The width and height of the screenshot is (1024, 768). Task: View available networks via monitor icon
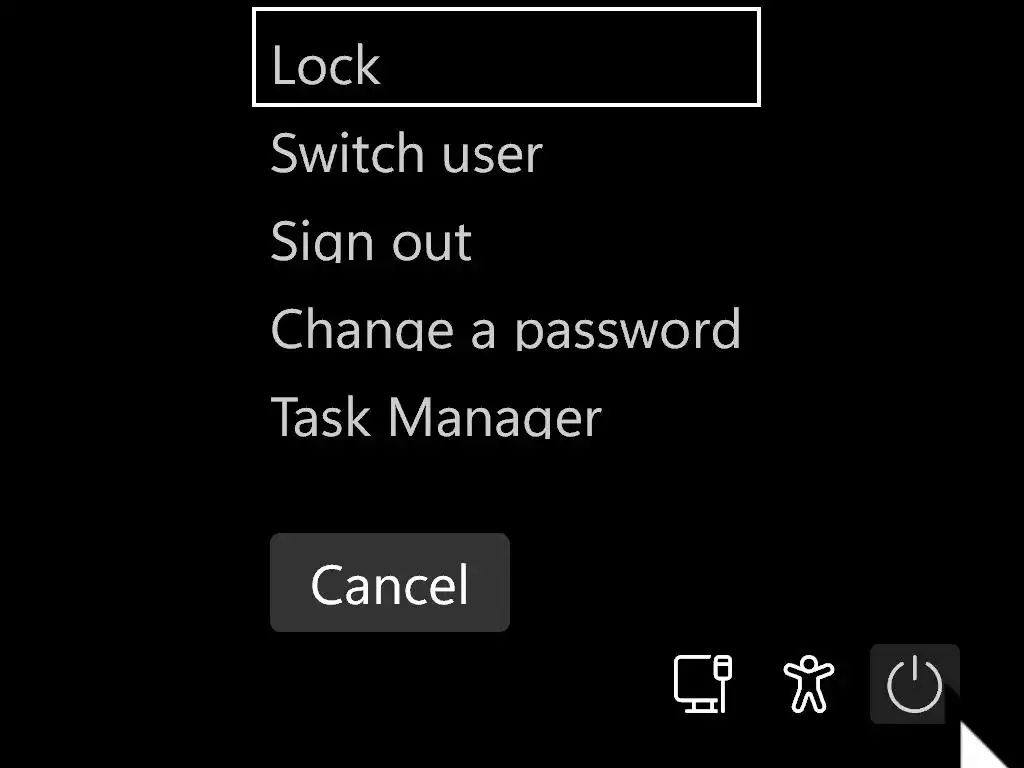tap(703, 684)
